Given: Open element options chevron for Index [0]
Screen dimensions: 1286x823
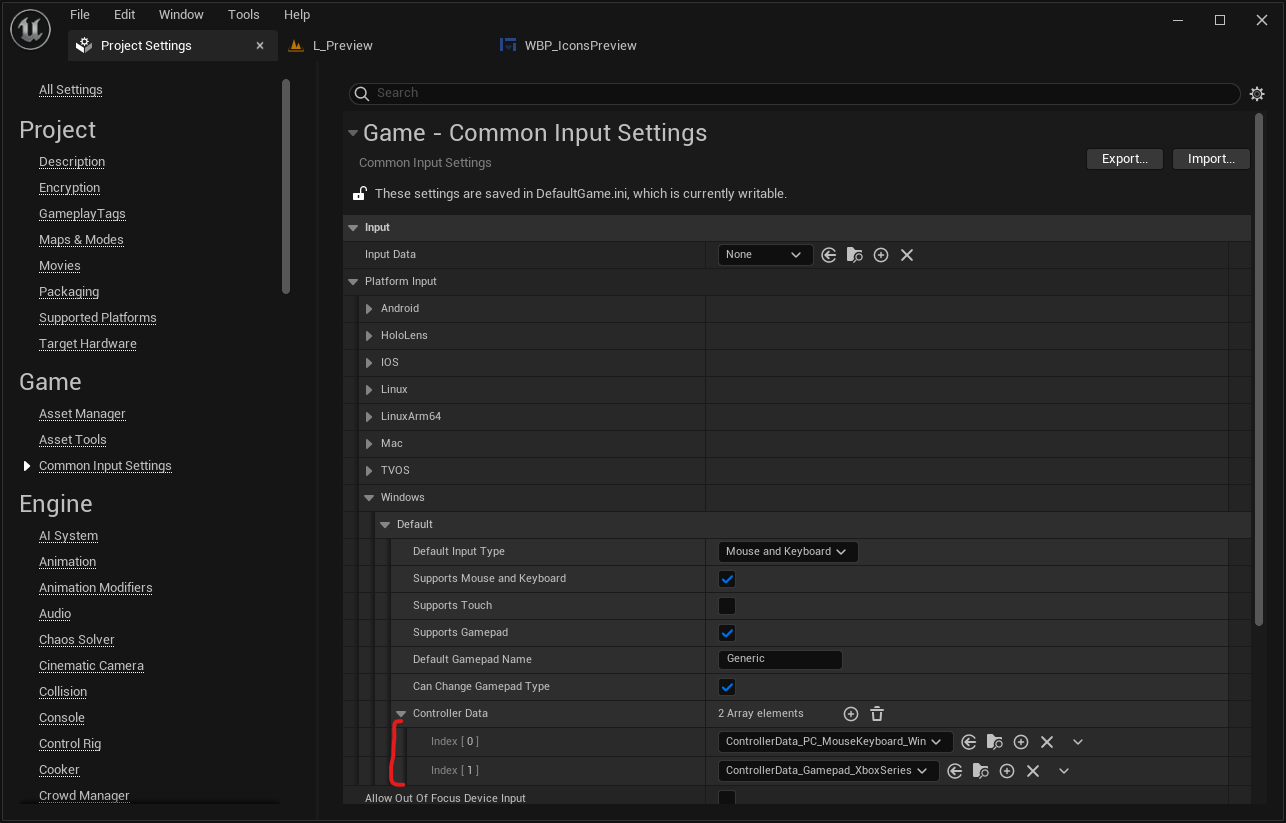Looking at the screenshot, I should 1078,742.
